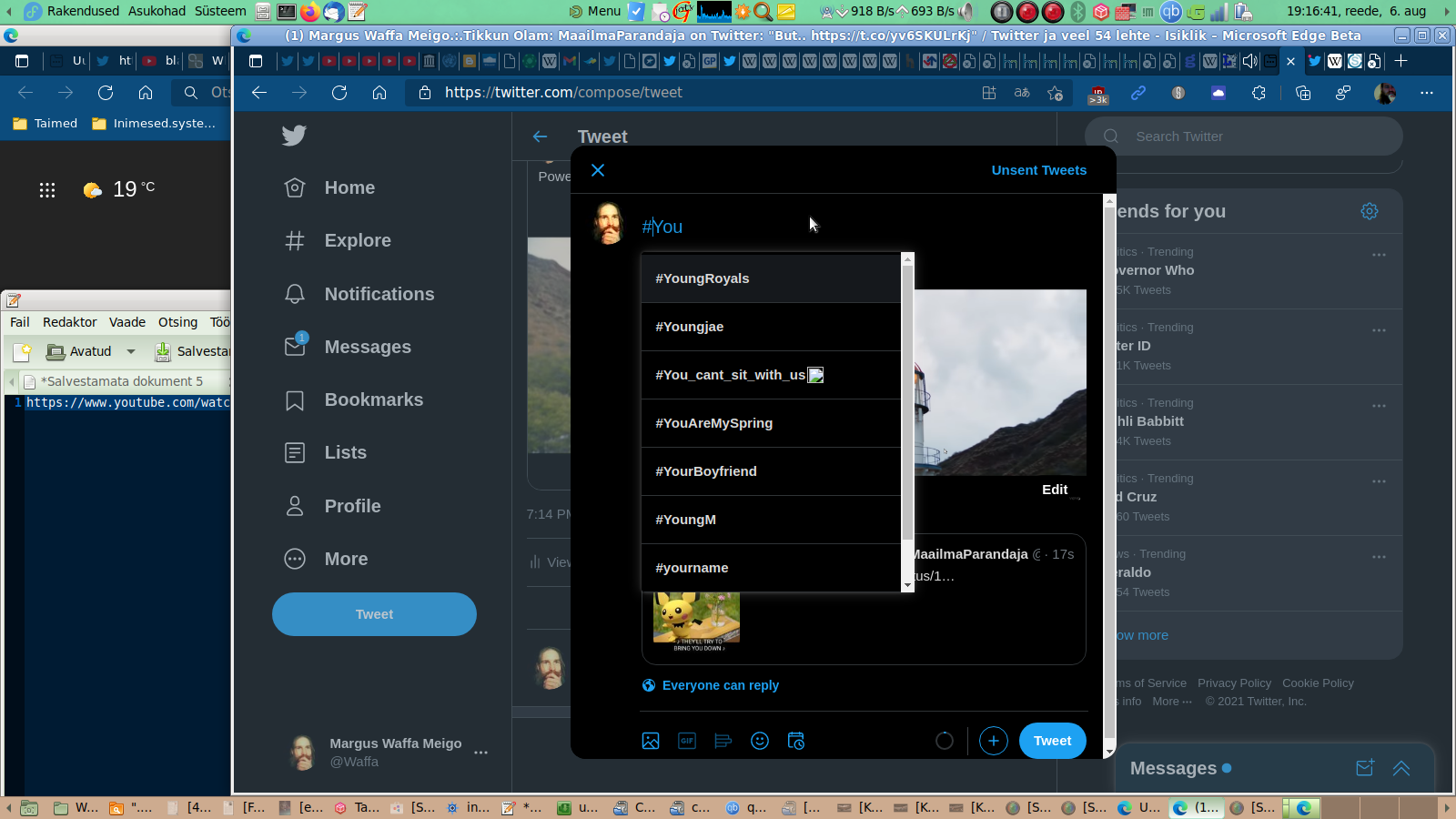This screenshot has width=1456, height=819.
Task: Go back using arrow beside Tweet heading
Action: (540, 136)
